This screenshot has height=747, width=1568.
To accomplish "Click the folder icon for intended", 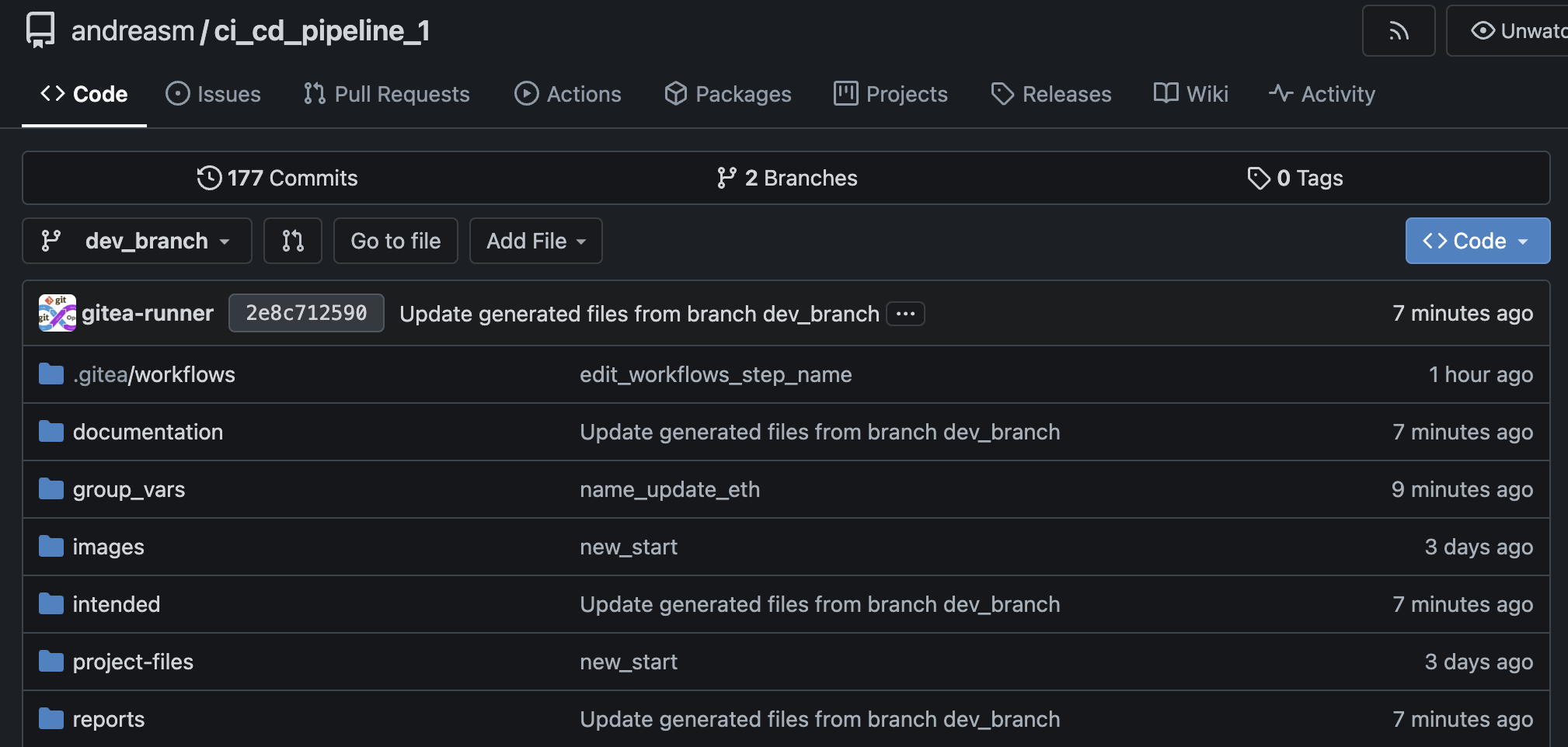I will 51,604.
